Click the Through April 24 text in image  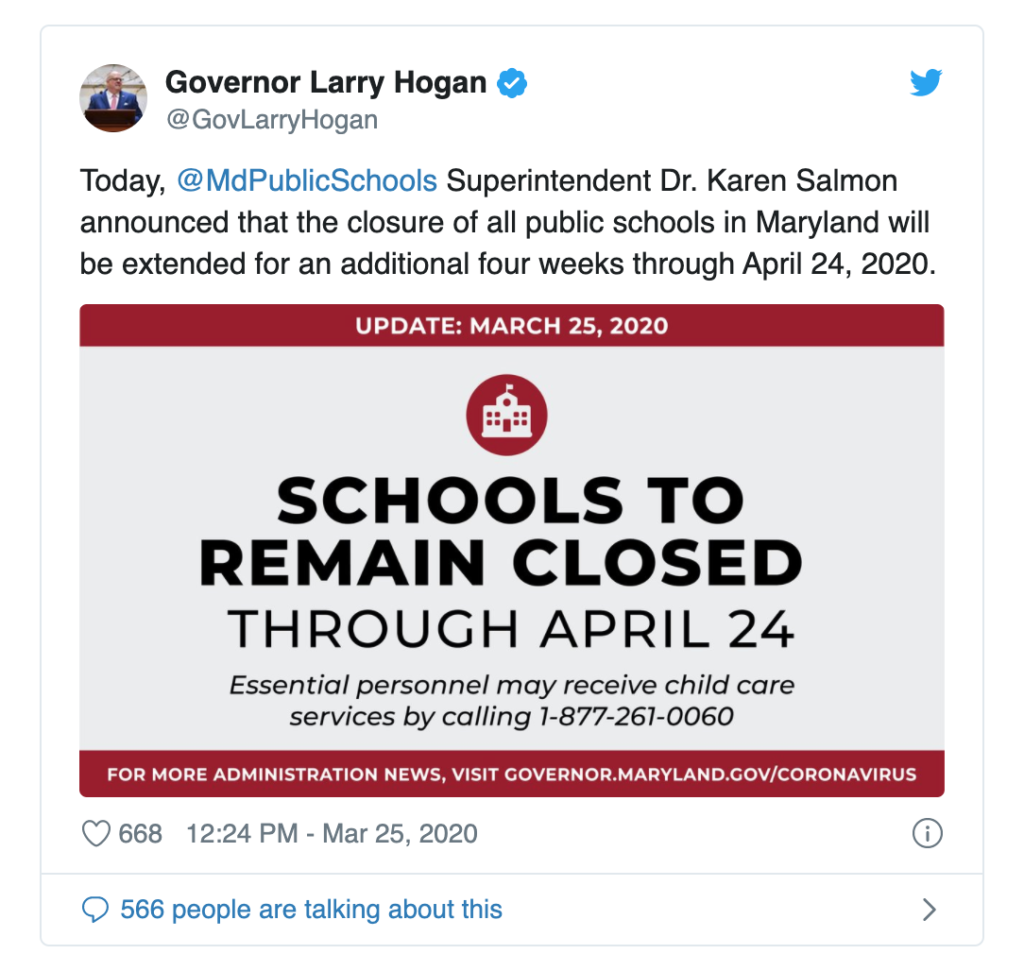(x=511, y=629)
